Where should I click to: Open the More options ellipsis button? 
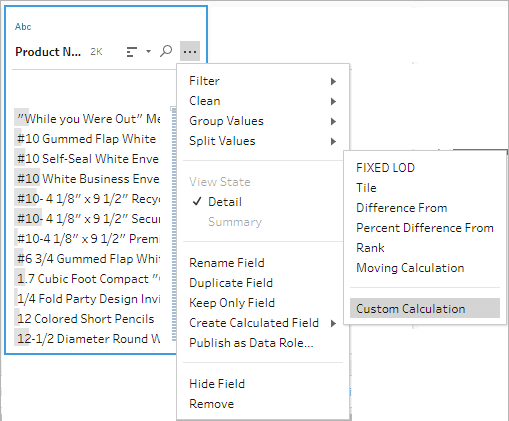tap(190, 51)
